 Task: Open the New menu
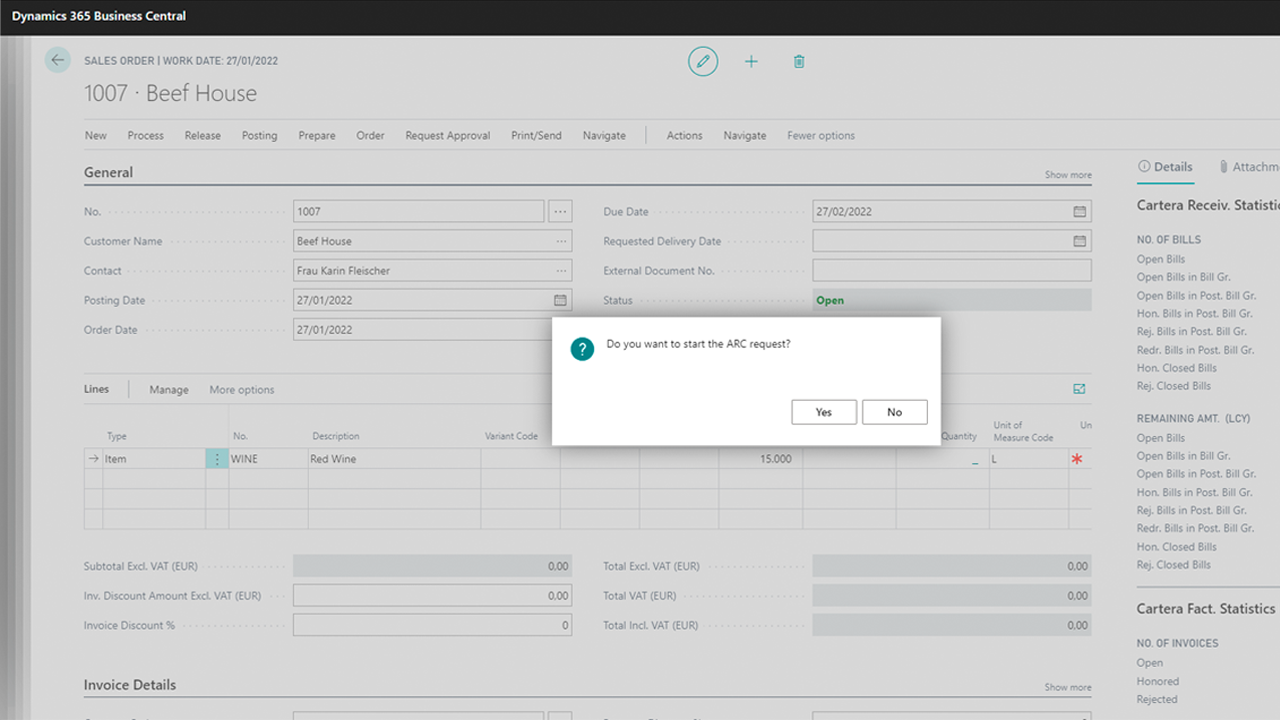click(x=96, y=135)
